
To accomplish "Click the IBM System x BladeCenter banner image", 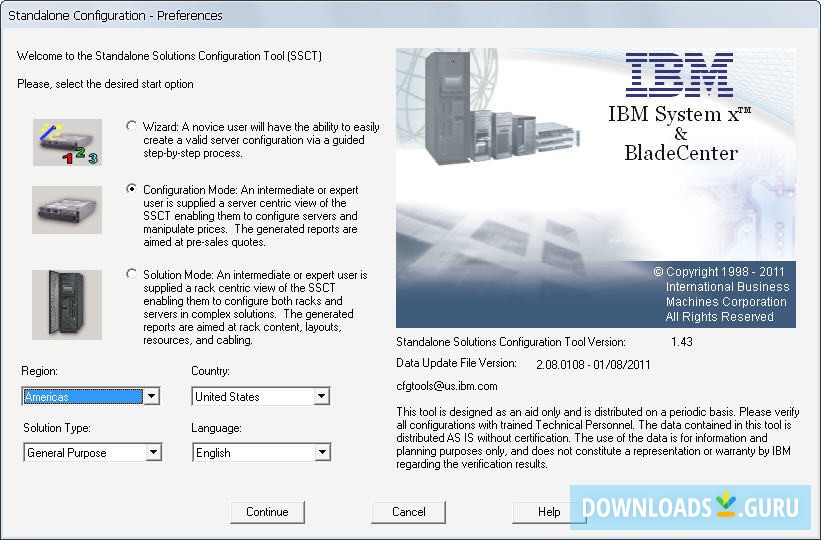I will pyautogui.click(x=596, y=188).
